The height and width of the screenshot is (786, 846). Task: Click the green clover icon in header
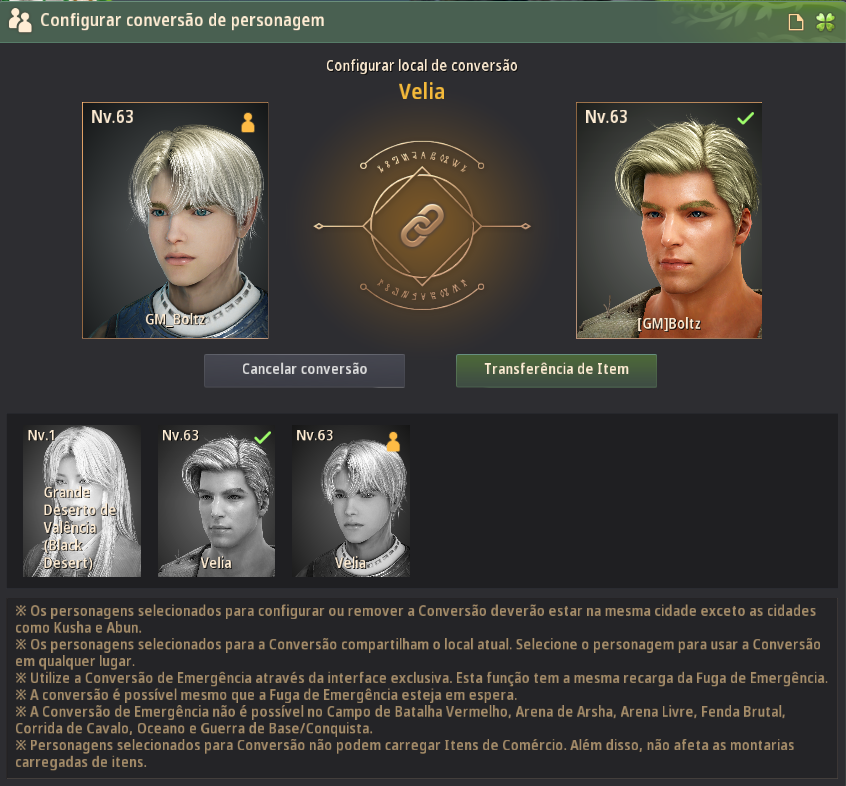[x=825, y=22]
